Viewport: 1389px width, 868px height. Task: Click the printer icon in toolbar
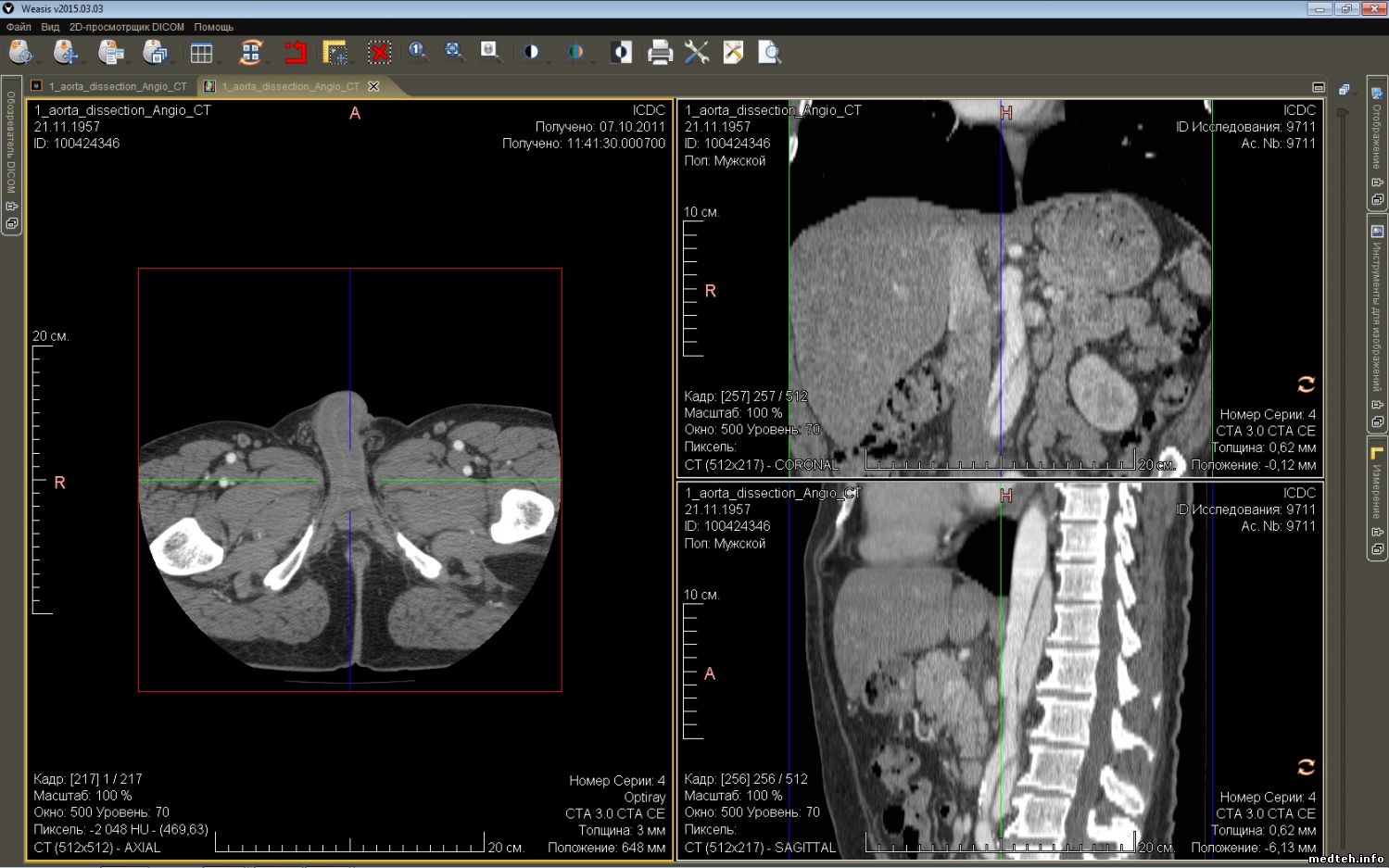(x=660, y=53)
